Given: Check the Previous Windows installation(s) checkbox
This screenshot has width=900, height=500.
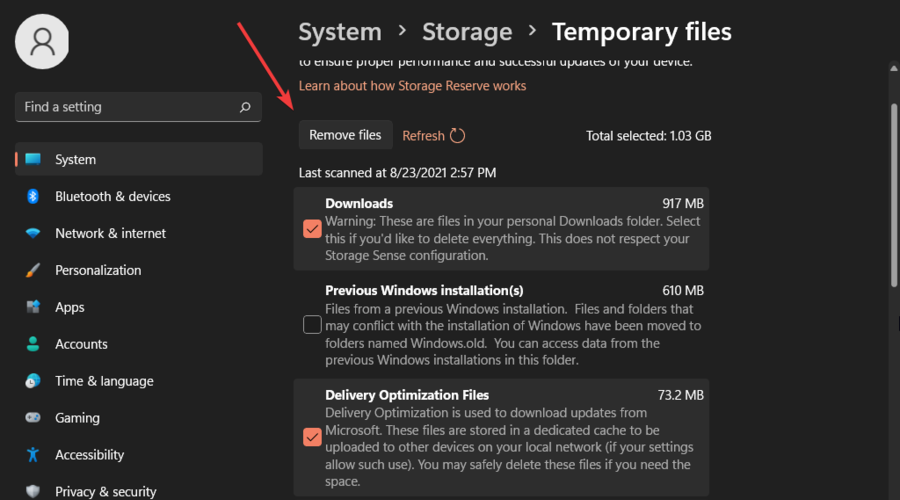Looking at the screenshot, I should [312, 325].
